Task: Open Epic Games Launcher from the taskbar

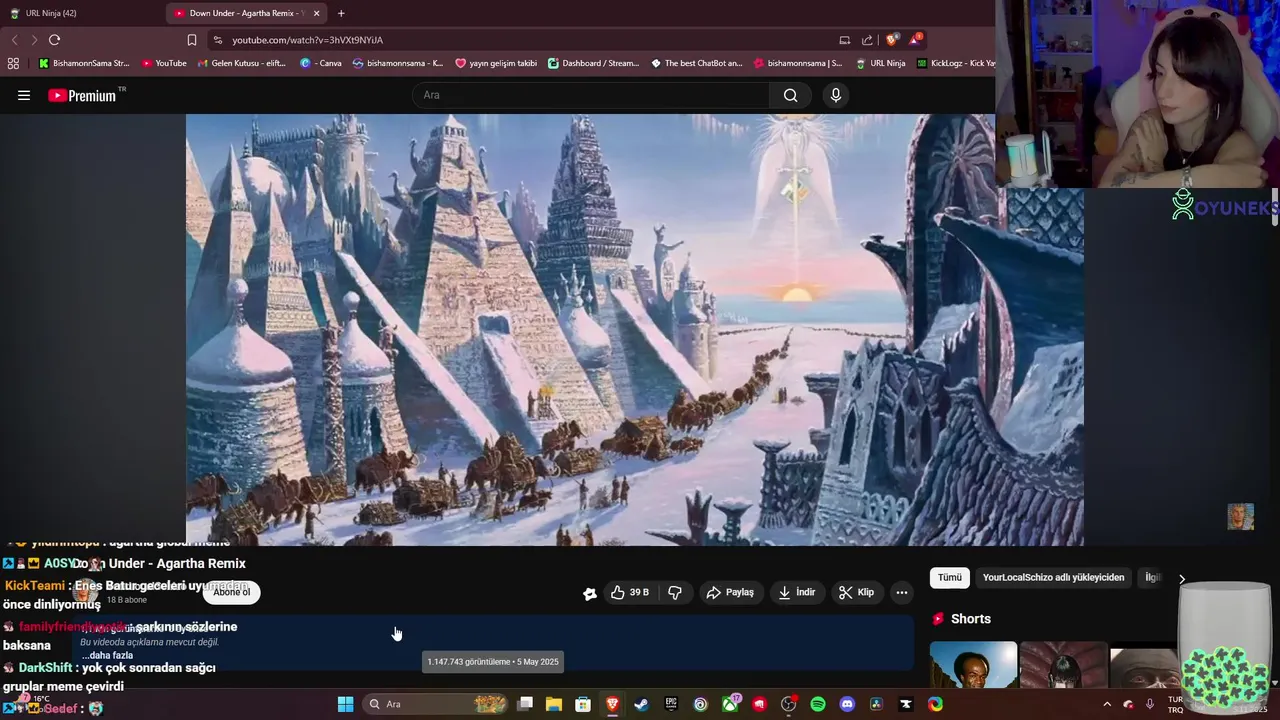Action: [671, 704]
